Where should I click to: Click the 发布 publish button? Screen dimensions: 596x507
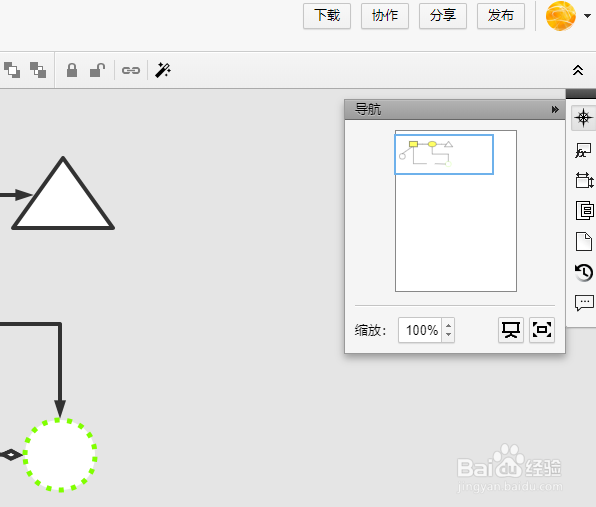pyautogui.click(x=501, y=16)
